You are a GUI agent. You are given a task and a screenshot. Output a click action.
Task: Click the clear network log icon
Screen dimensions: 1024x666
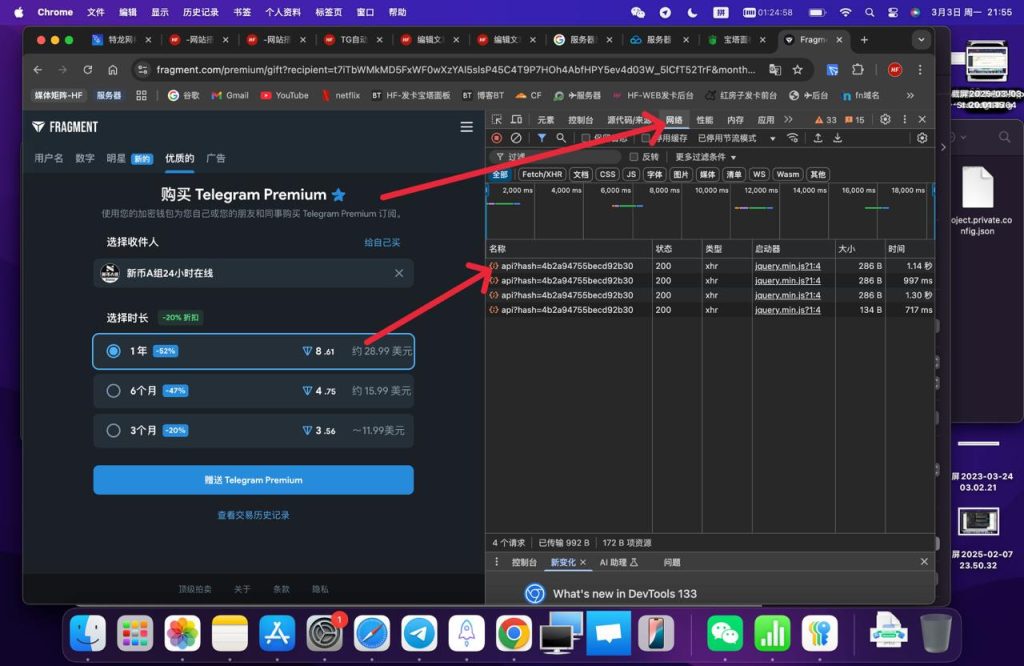(516, 138)
